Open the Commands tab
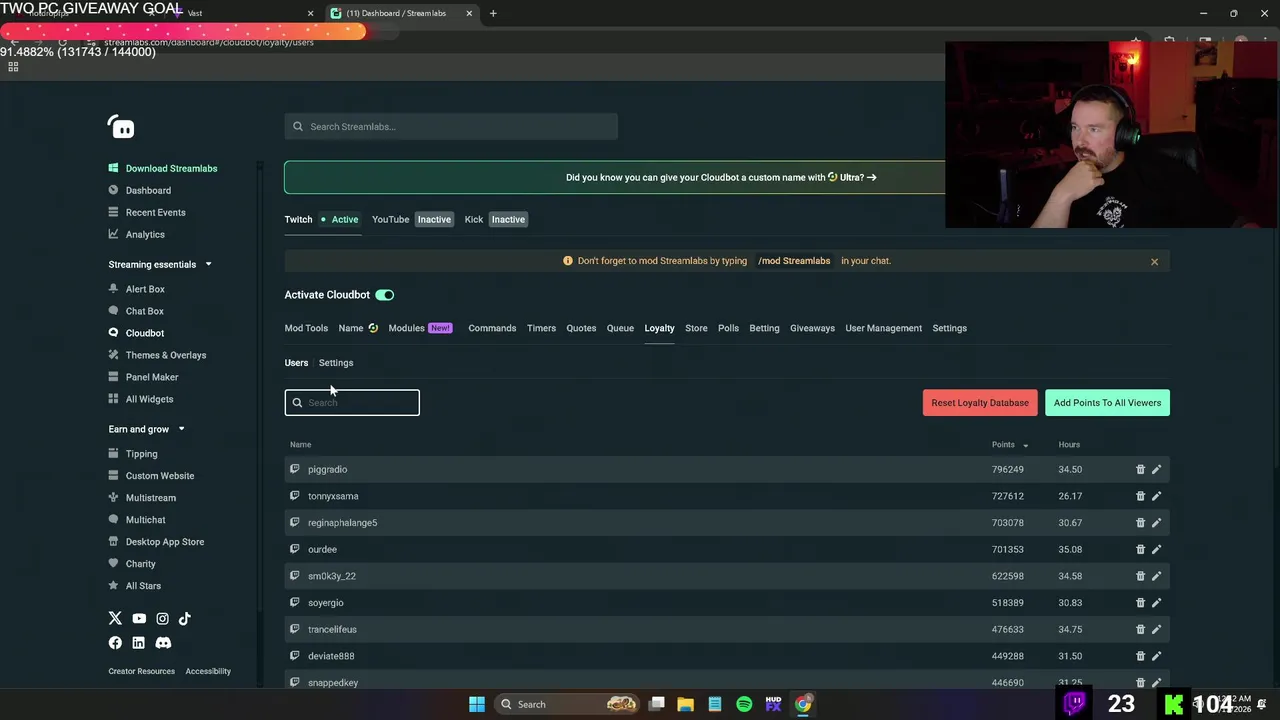The height and width of the screenshot is (720, 1280). pos(492,328)
